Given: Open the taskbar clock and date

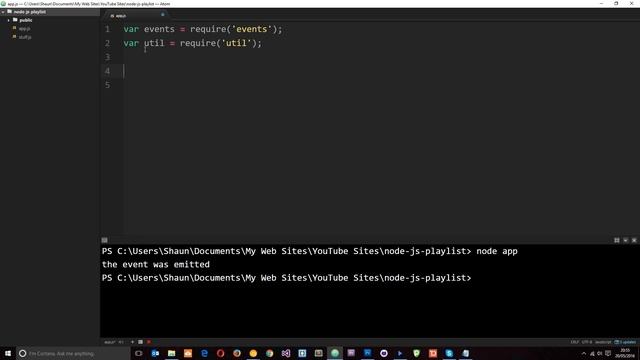Looking at the screenshot, I should (625, 353).
